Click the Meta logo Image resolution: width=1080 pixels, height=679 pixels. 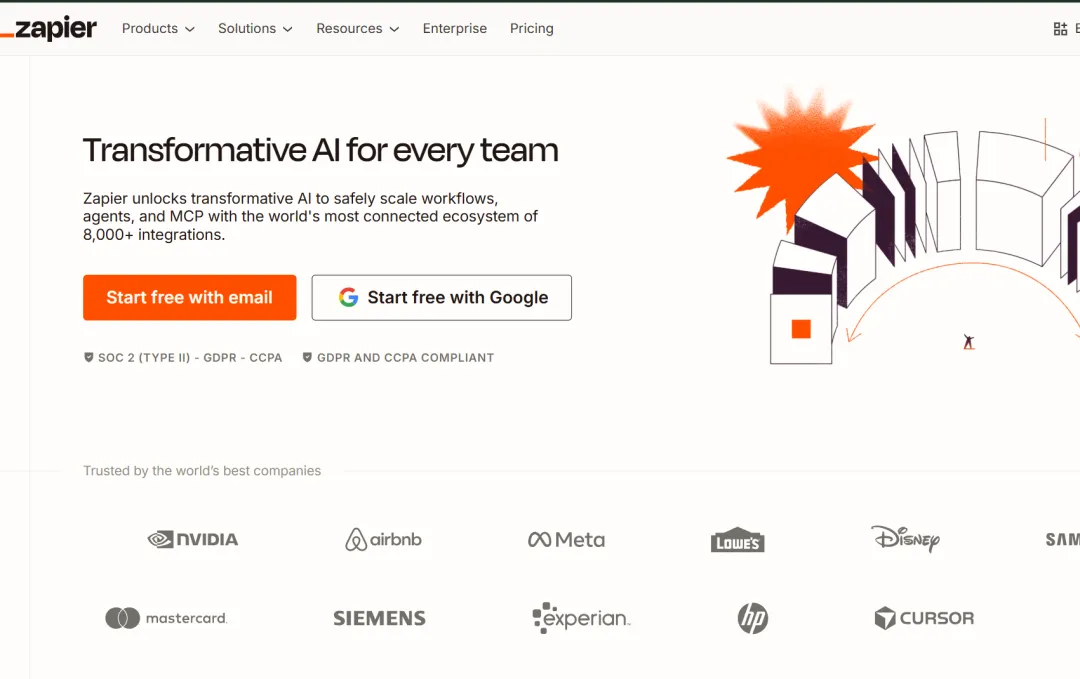click(x=566, y=539)
